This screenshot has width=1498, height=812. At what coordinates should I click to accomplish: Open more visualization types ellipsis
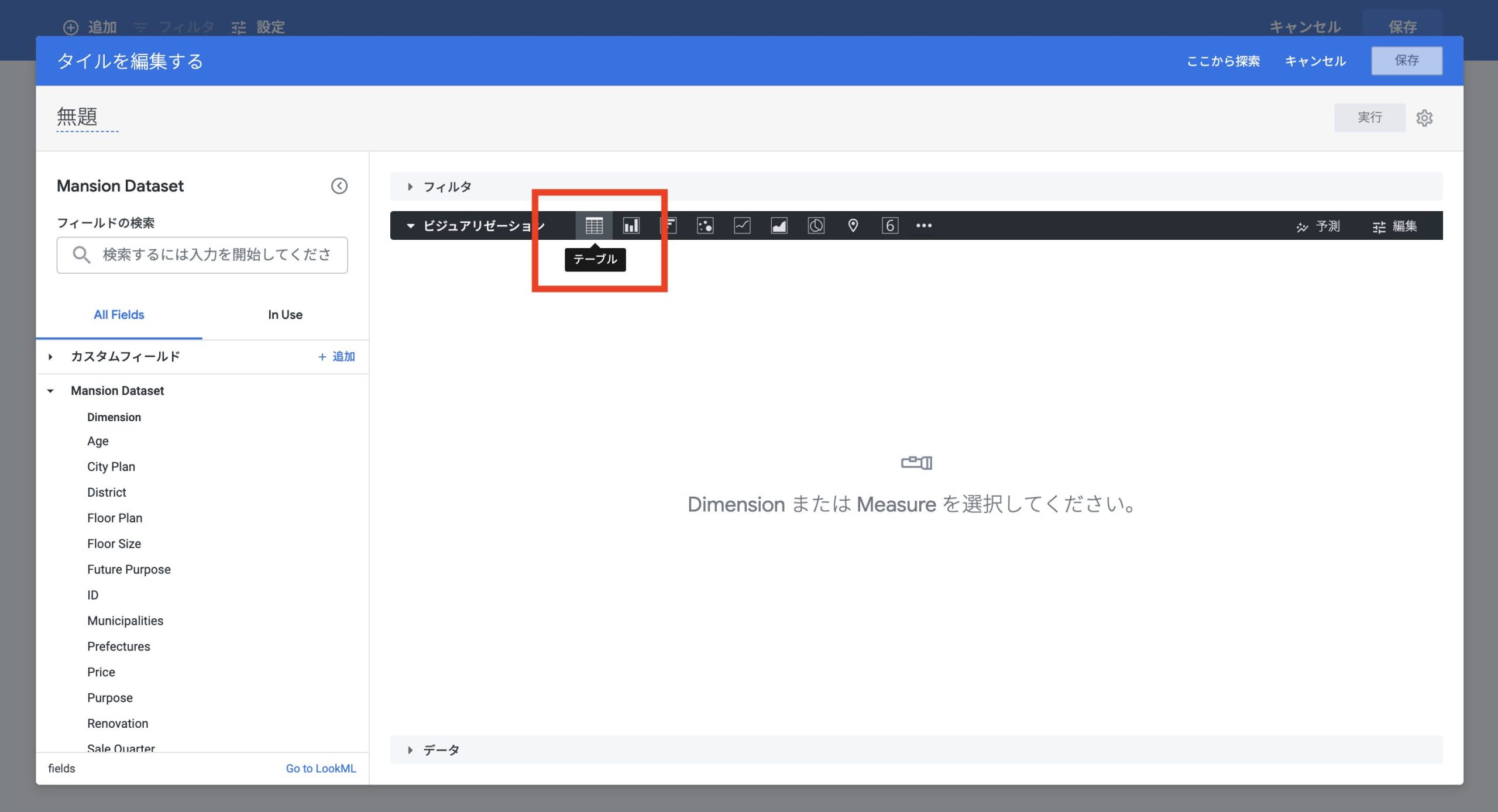click(x=924, y=226)
